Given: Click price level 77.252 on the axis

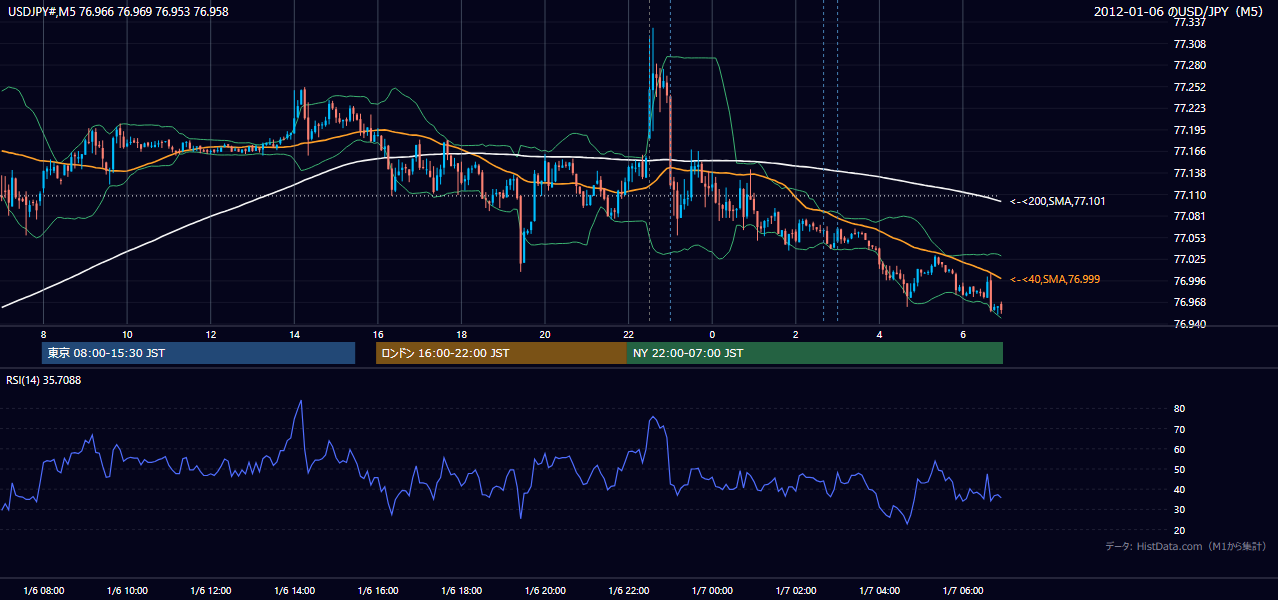Looking at the screenshot, I should [x=1189, y=87].
